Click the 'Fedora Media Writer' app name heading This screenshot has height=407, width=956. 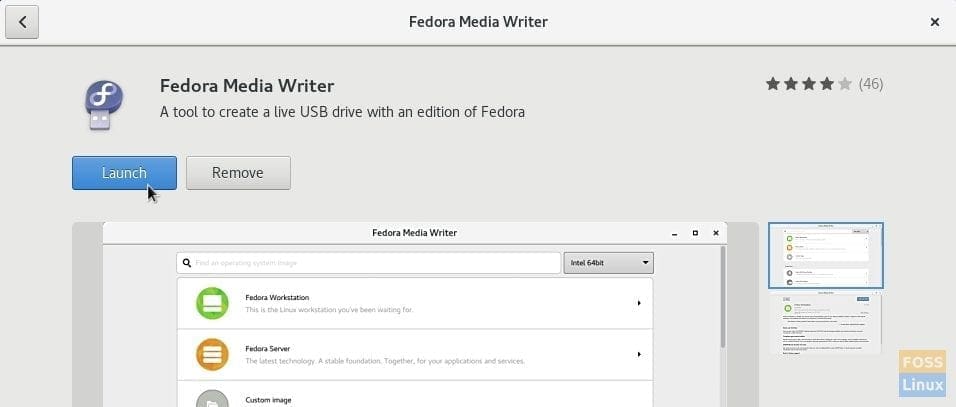pos(247,85)
